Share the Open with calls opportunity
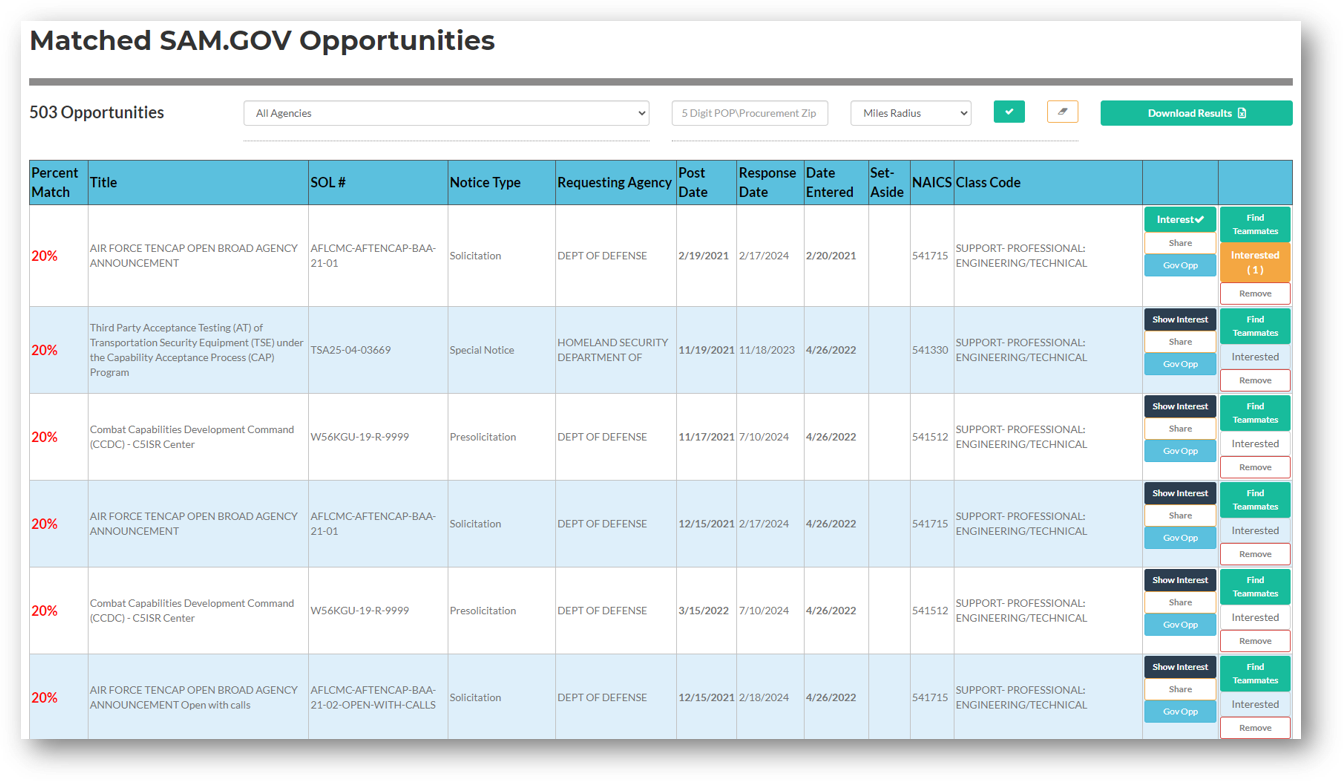1343x781 pixels. click(1180, 690)
